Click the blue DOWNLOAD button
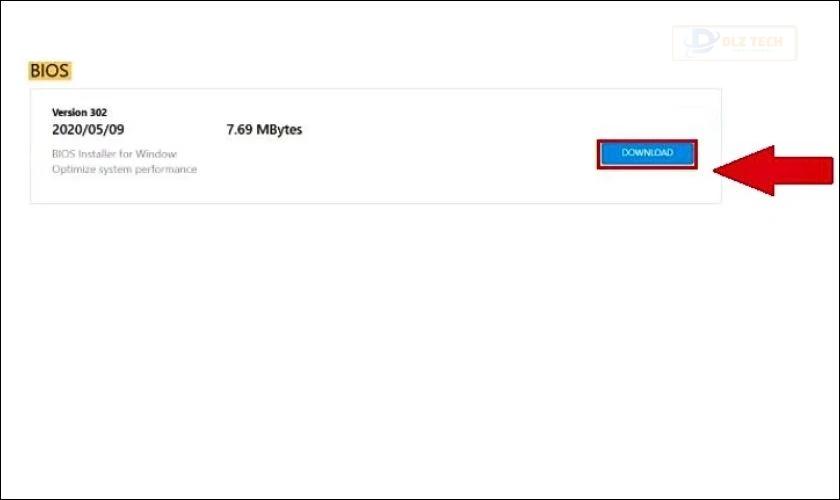The image size is (840, 500). pyautogui.click(x=647, y=154)
